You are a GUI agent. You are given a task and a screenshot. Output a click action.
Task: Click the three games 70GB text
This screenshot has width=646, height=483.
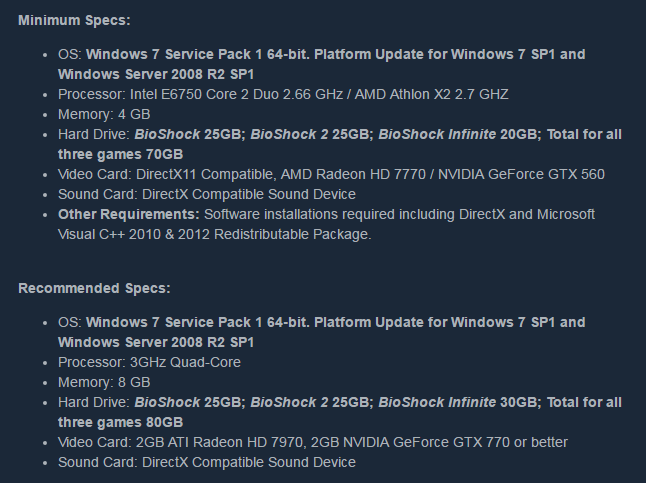[x=120, y=154]
